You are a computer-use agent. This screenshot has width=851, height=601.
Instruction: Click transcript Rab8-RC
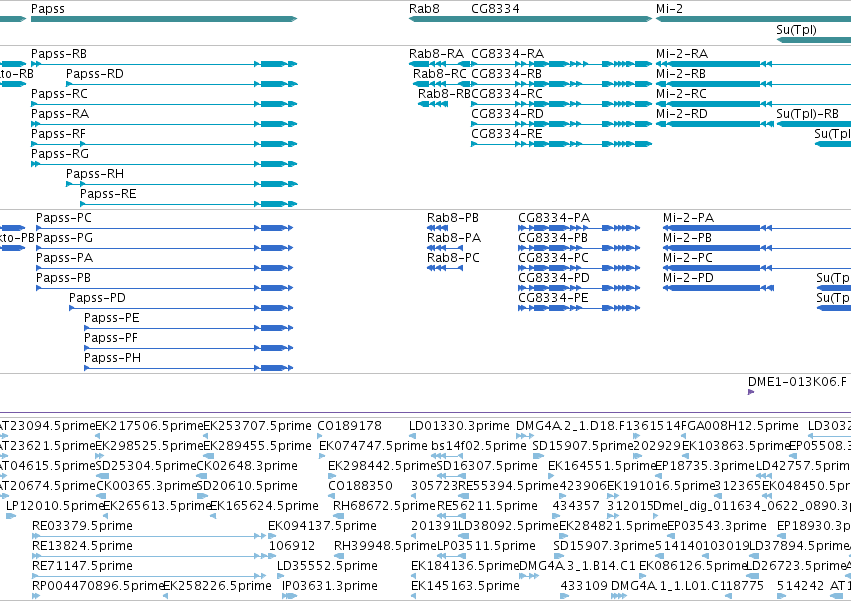(440, 74)
